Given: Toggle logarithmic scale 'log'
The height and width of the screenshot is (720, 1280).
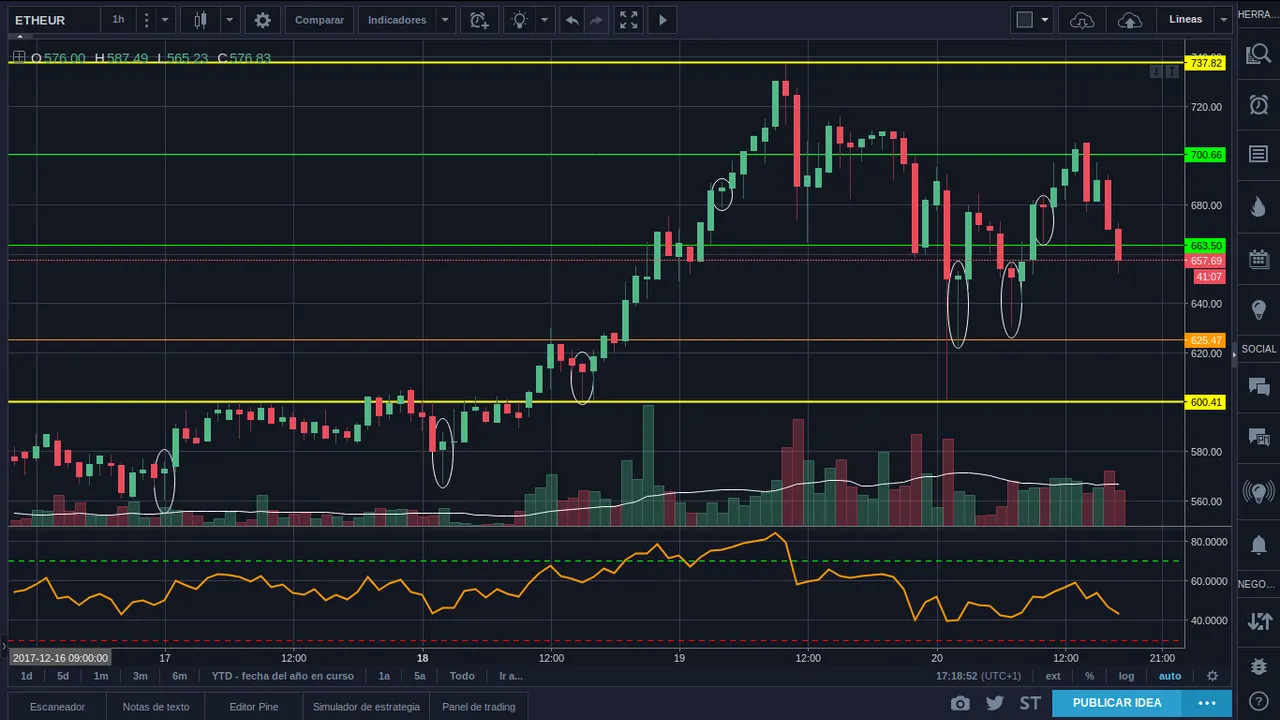Looking at the screenshot, I should tap(1126, 676).
